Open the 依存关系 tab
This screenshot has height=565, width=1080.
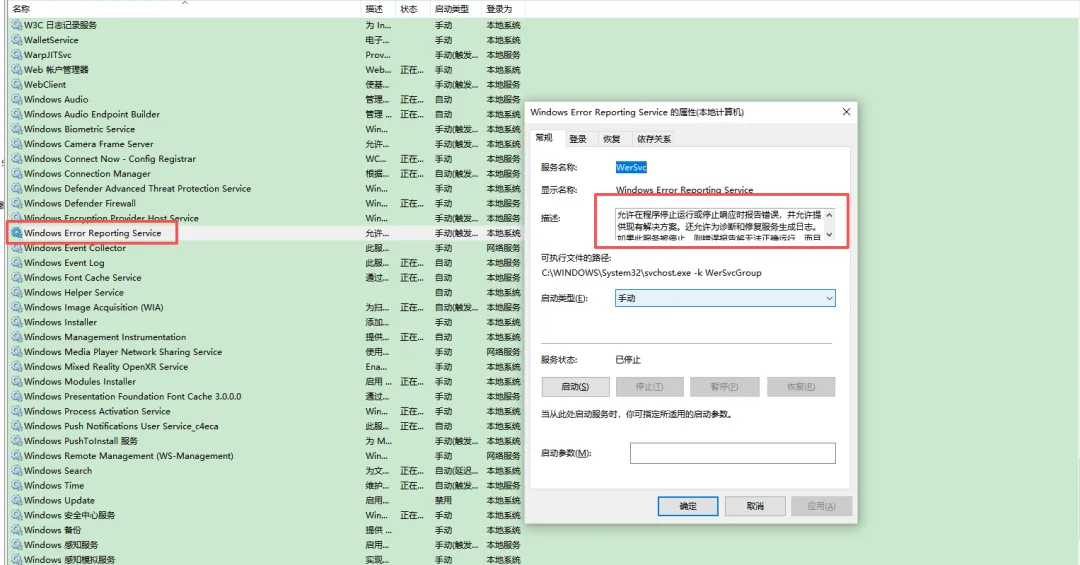[x=653, y=139]
